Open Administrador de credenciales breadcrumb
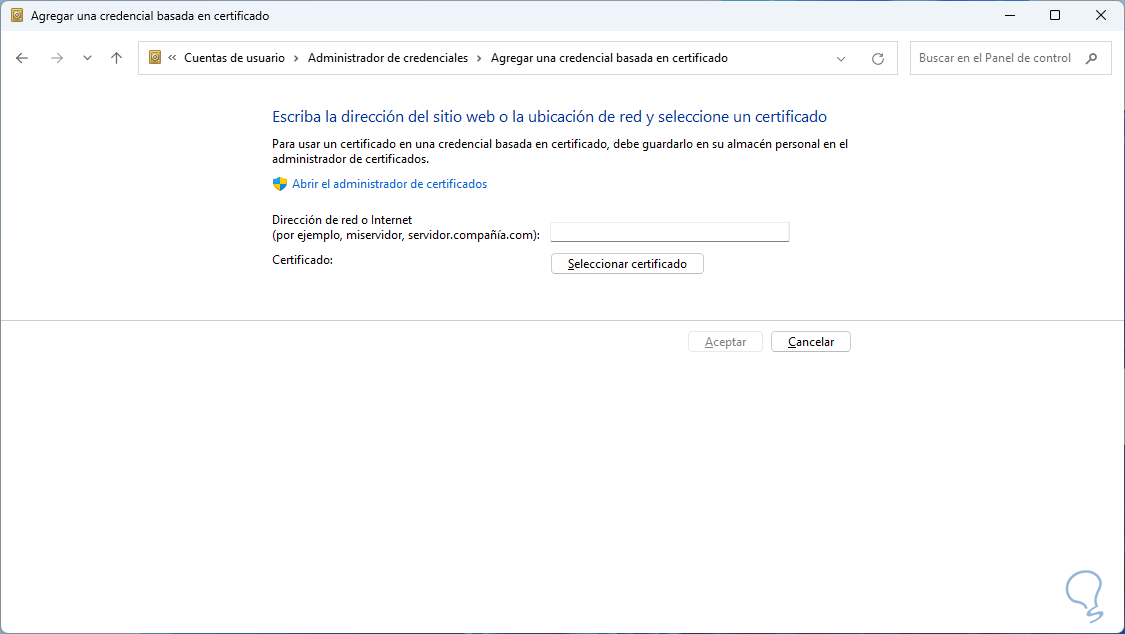 tap(387, 58)
